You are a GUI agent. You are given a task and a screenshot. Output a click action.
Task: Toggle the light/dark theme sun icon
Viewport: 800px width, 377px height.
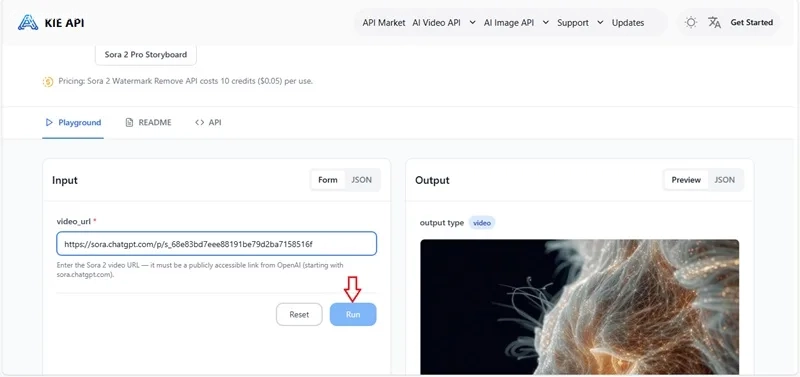tap(691, 22)
